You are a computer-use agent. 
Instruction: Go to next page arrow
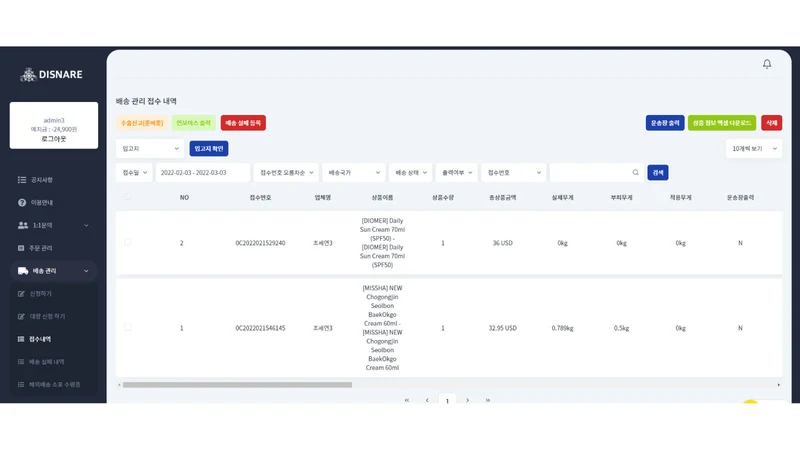point(467,401)
